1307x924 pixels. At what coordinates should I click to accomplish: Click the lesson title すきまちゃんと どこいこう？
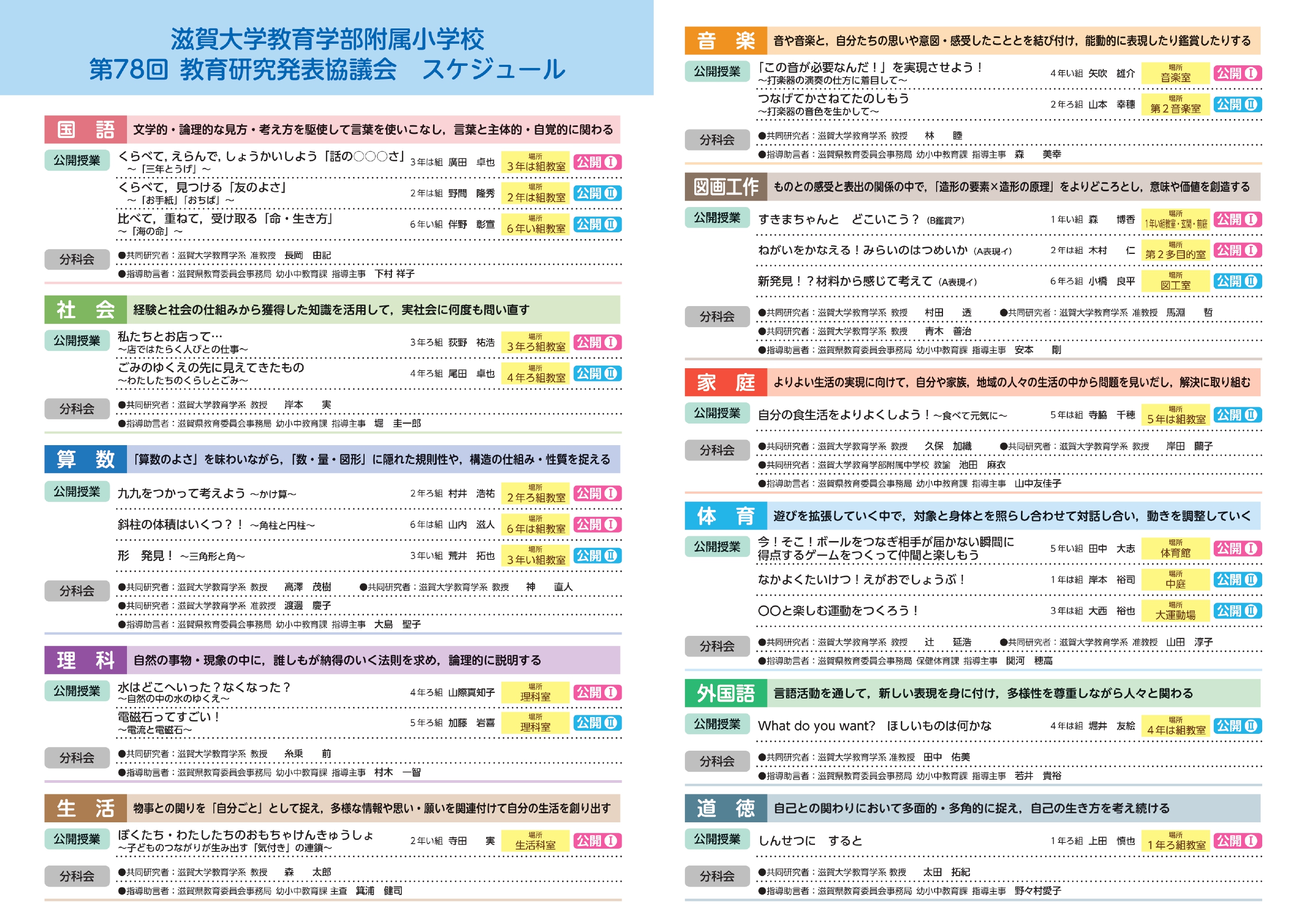pos(839,220)
